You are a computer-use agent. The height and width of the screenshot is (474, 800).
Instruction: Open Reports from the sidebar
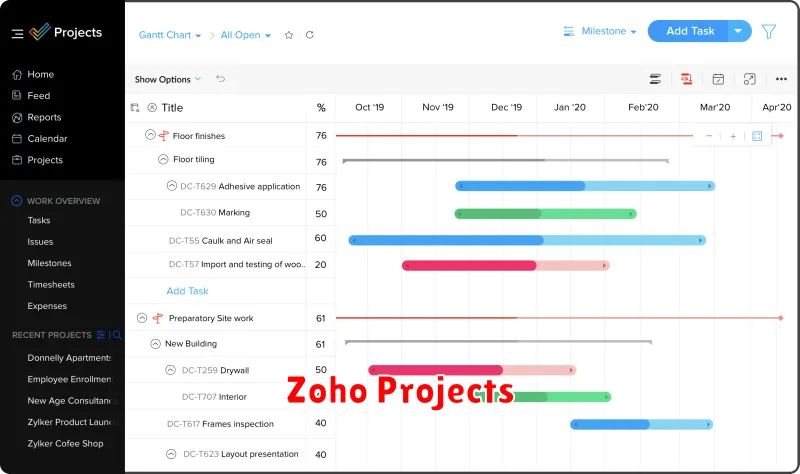click(x=37, y=117)
